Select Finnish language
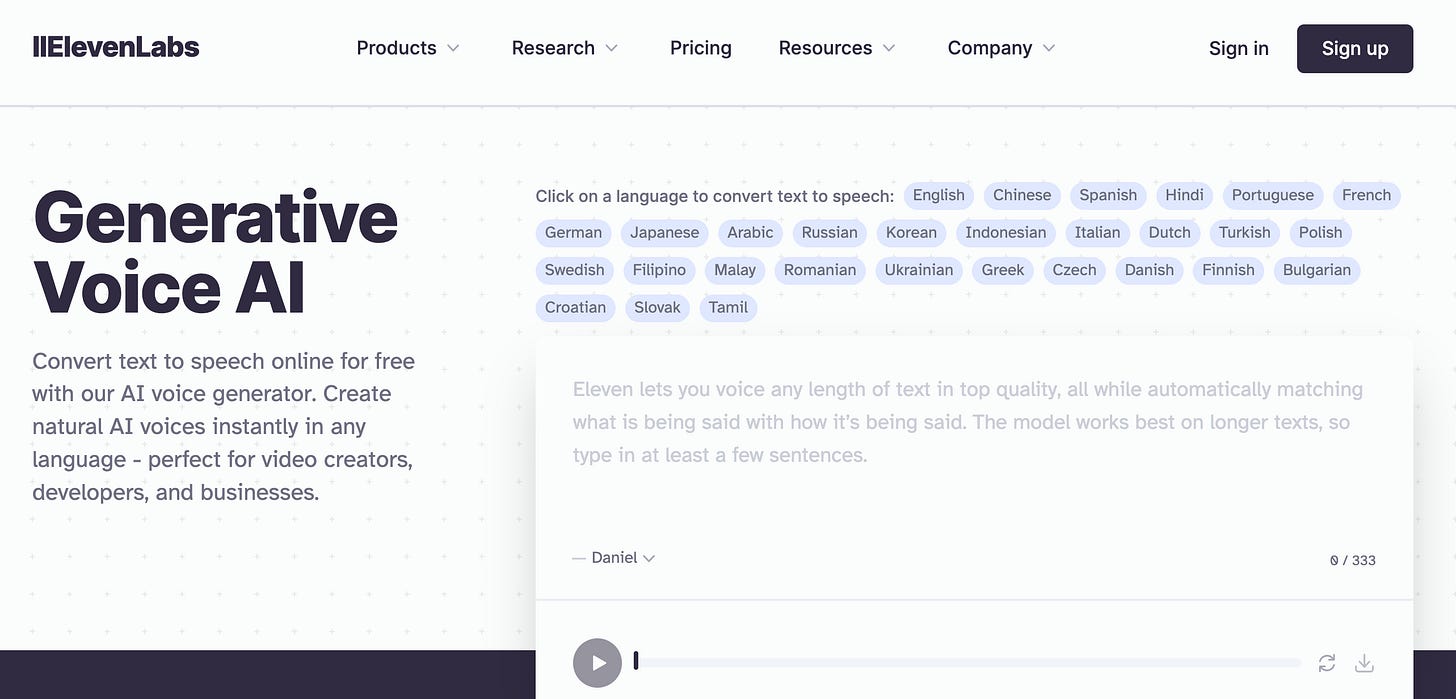 click(x=1229, y=270)
